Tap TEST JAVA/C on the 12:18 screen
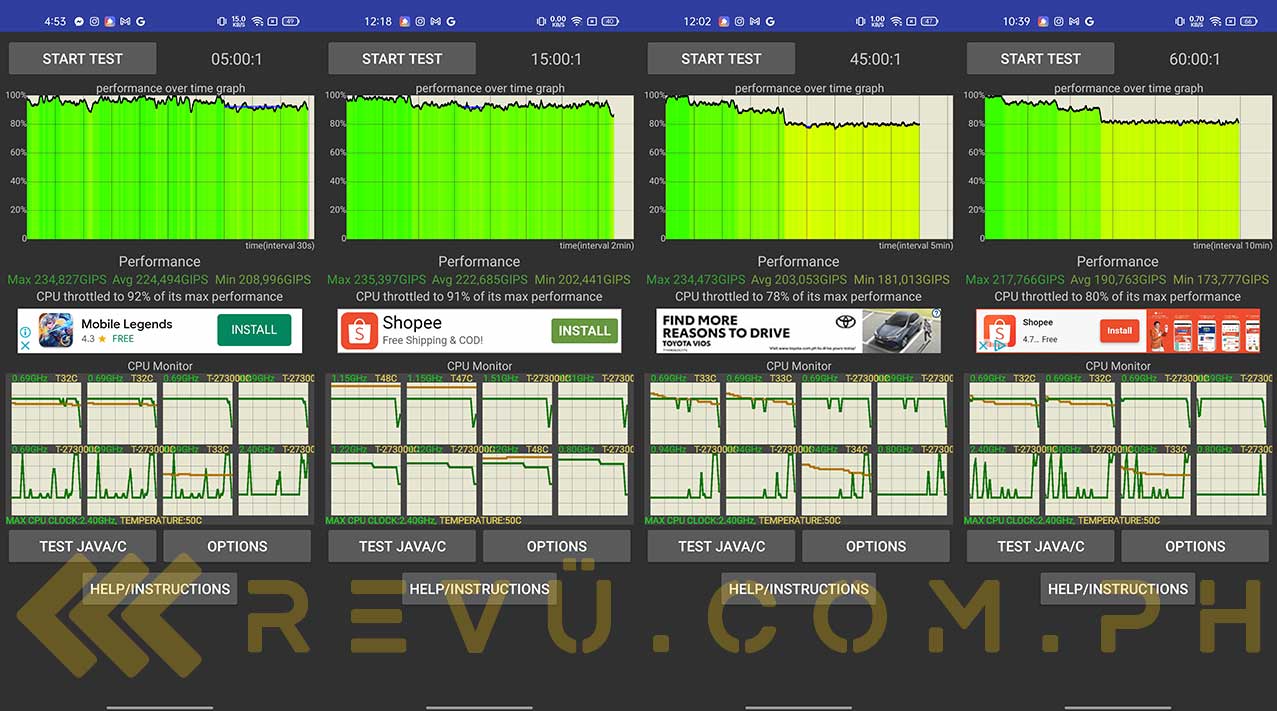Screen dimensions: 1277x711 point(402,546)
